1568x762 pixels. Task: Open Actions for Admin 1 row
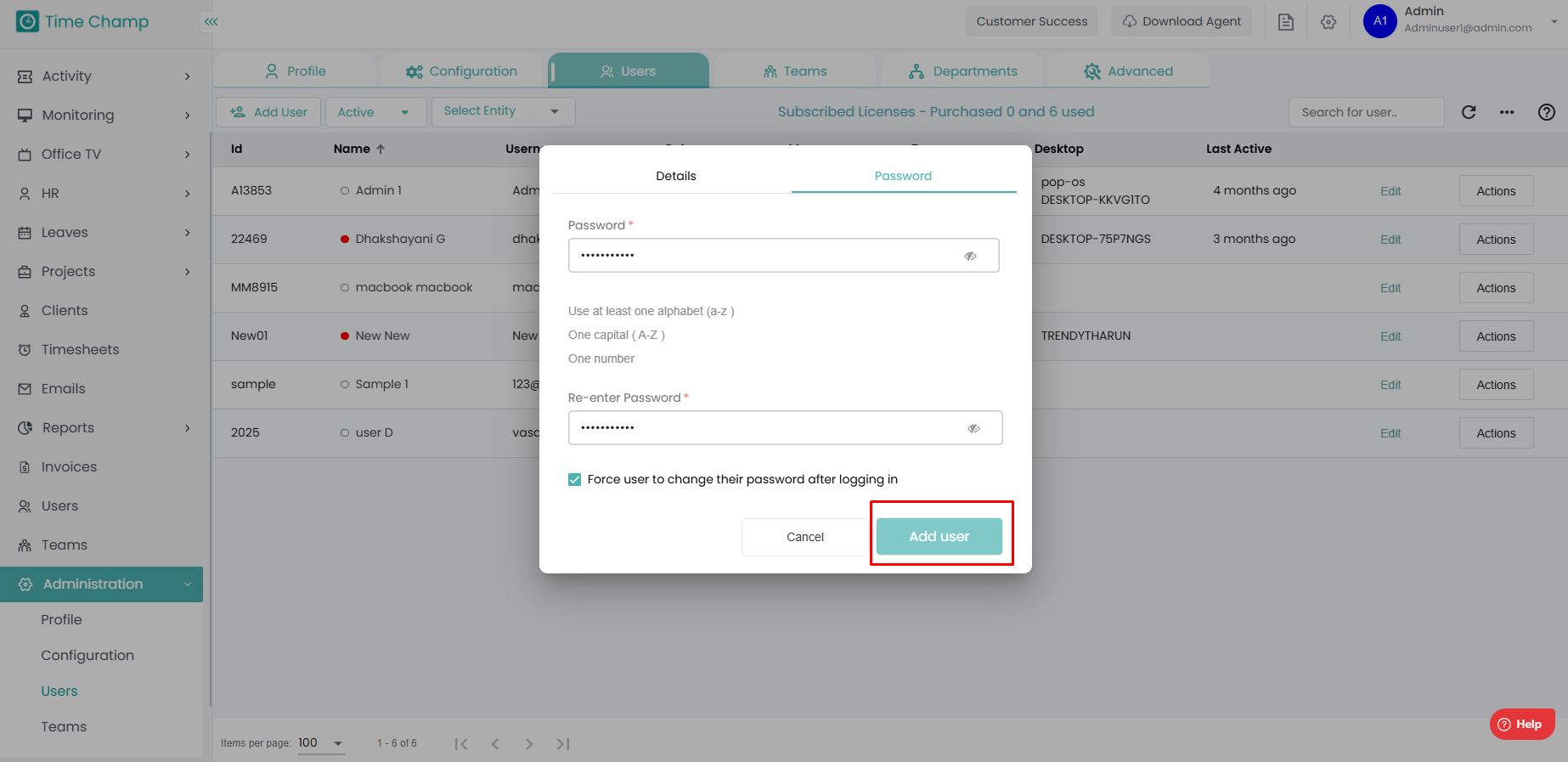(x=1496, y=191)
